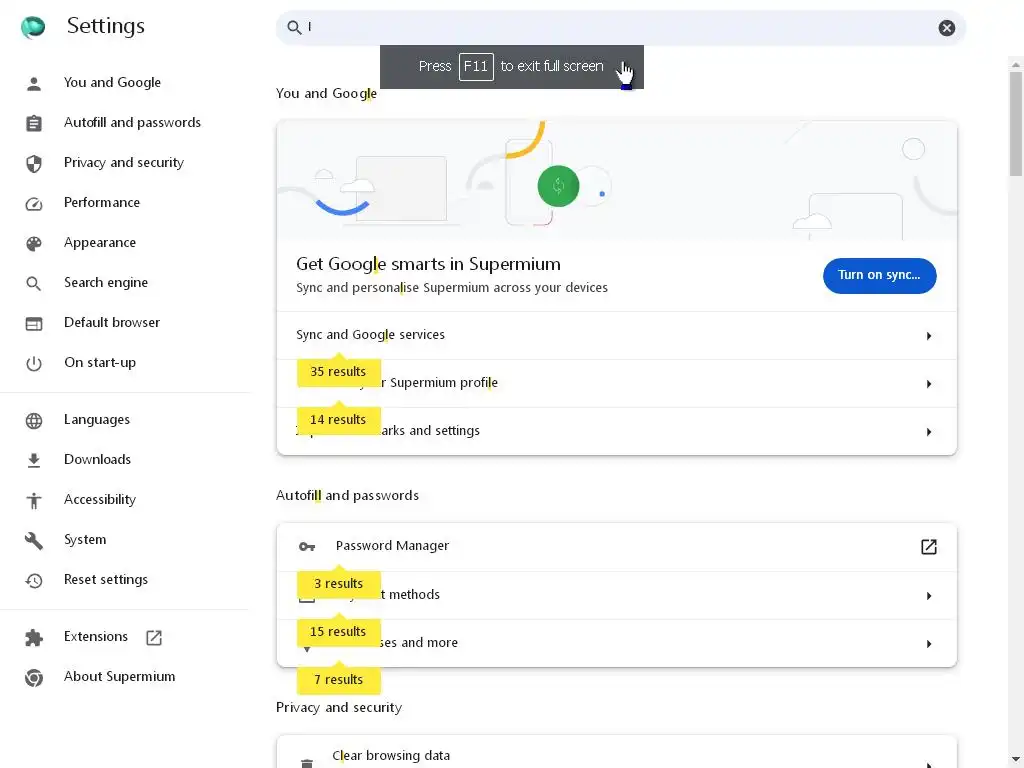
Task: Expand the payment methods row arrow
Action: [x=929, y=596]
